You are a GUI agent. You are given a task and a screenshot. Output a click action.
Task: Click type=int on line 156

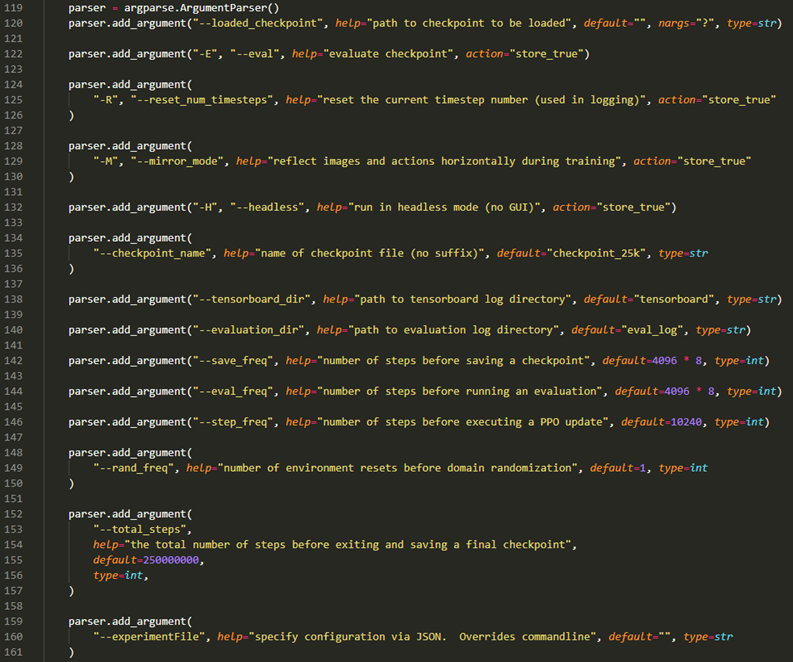pyautogui.click(x=118, y=576)
